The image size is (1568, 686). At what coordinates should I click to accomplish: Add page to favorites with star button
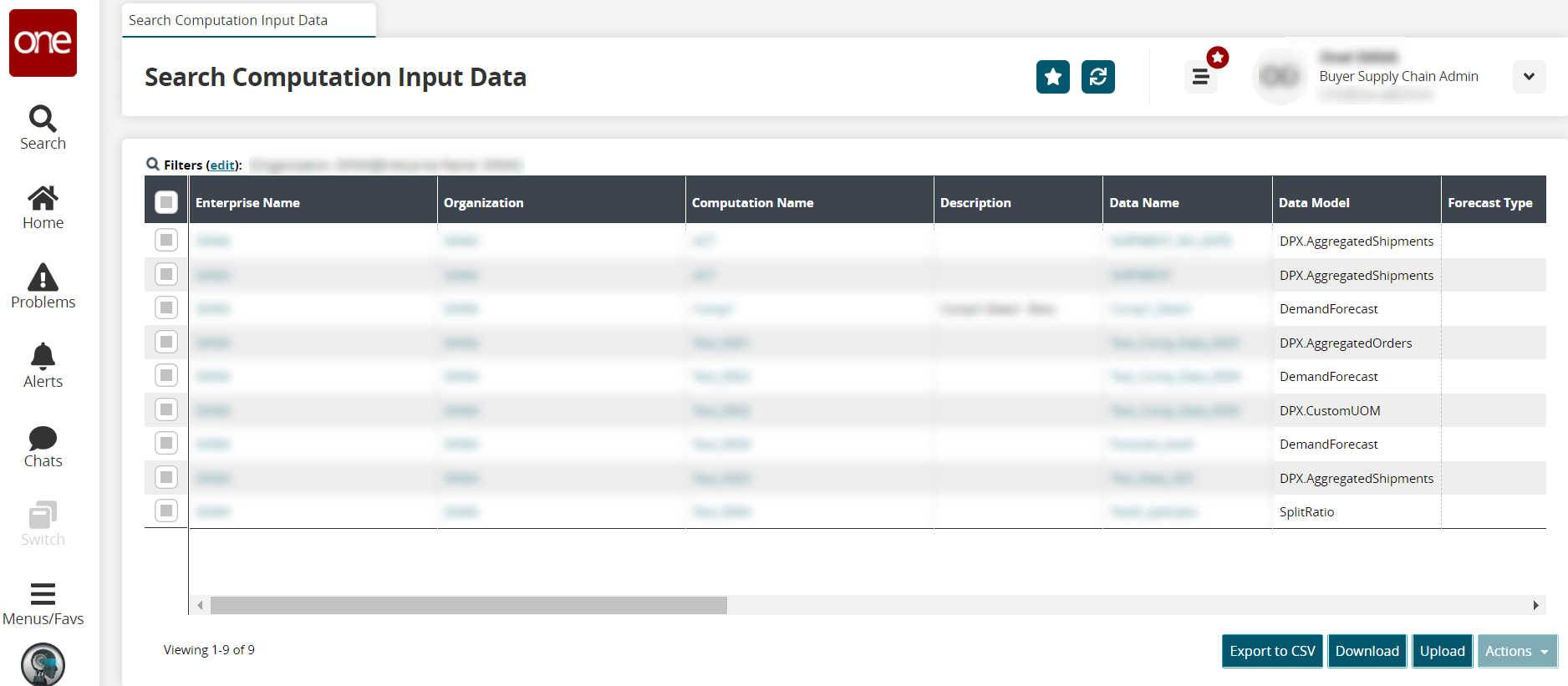coord(1052,77)
